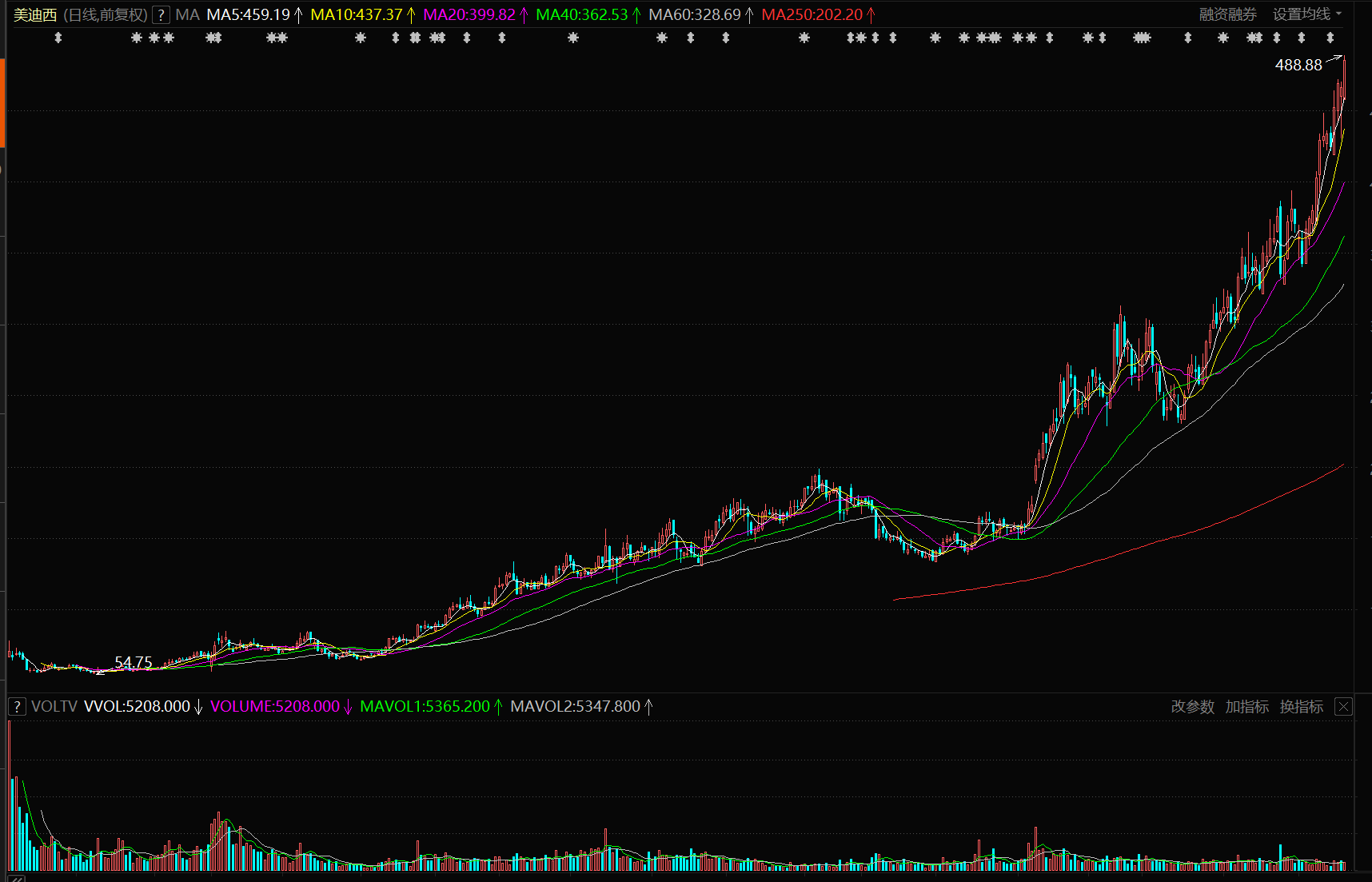Toggle the MA5 moving average line label

point(249,15)
